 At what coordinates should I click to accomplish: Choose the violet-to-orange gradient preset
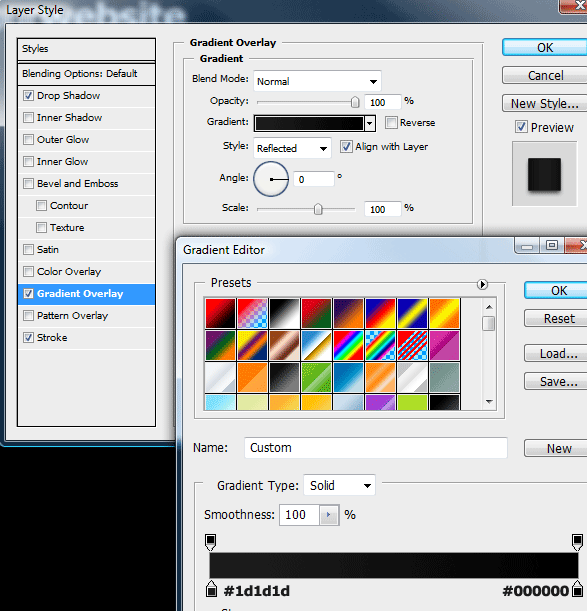tap(348, 313)
